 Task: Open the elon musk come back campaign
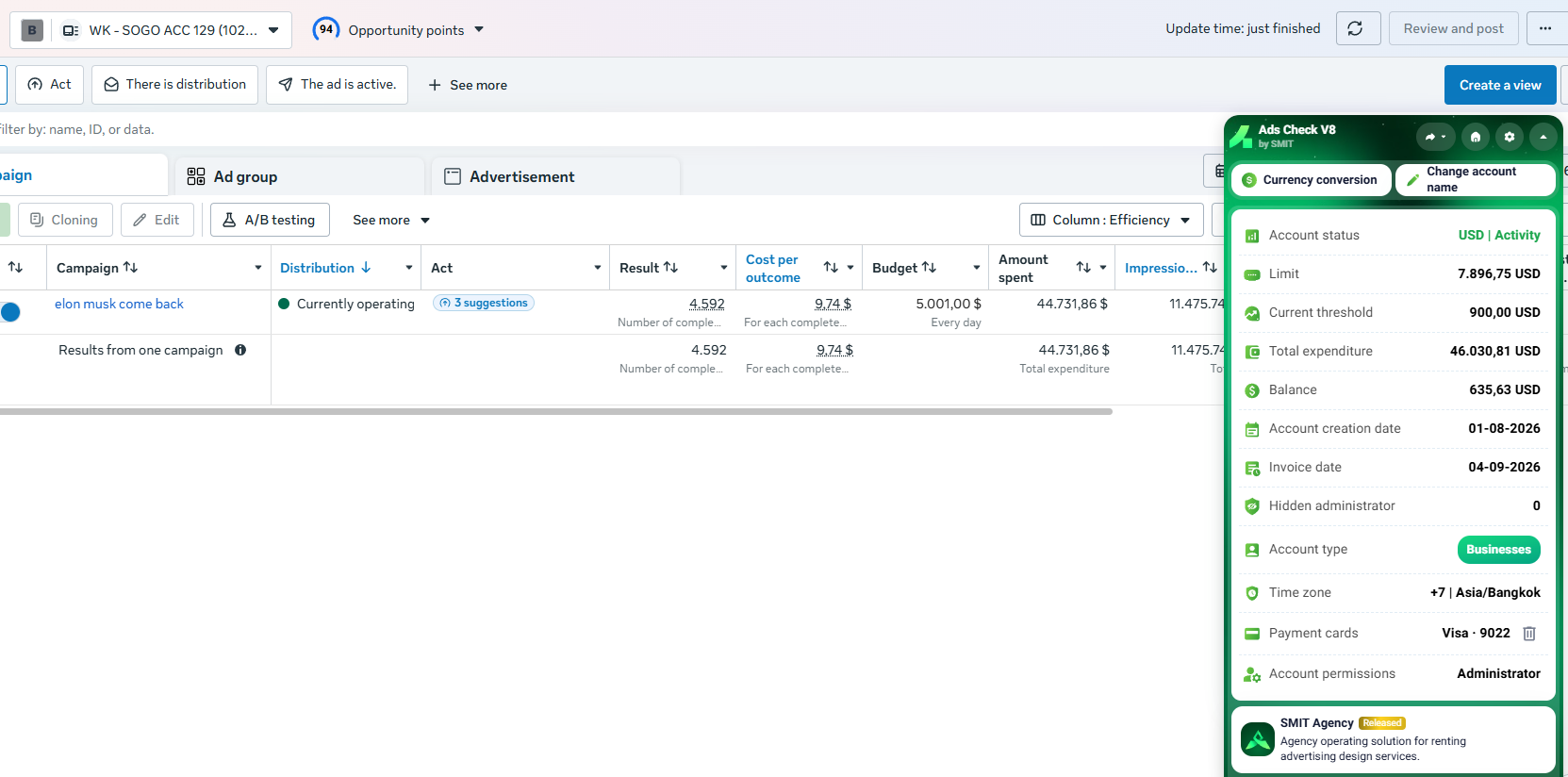[x=119, y=304]
